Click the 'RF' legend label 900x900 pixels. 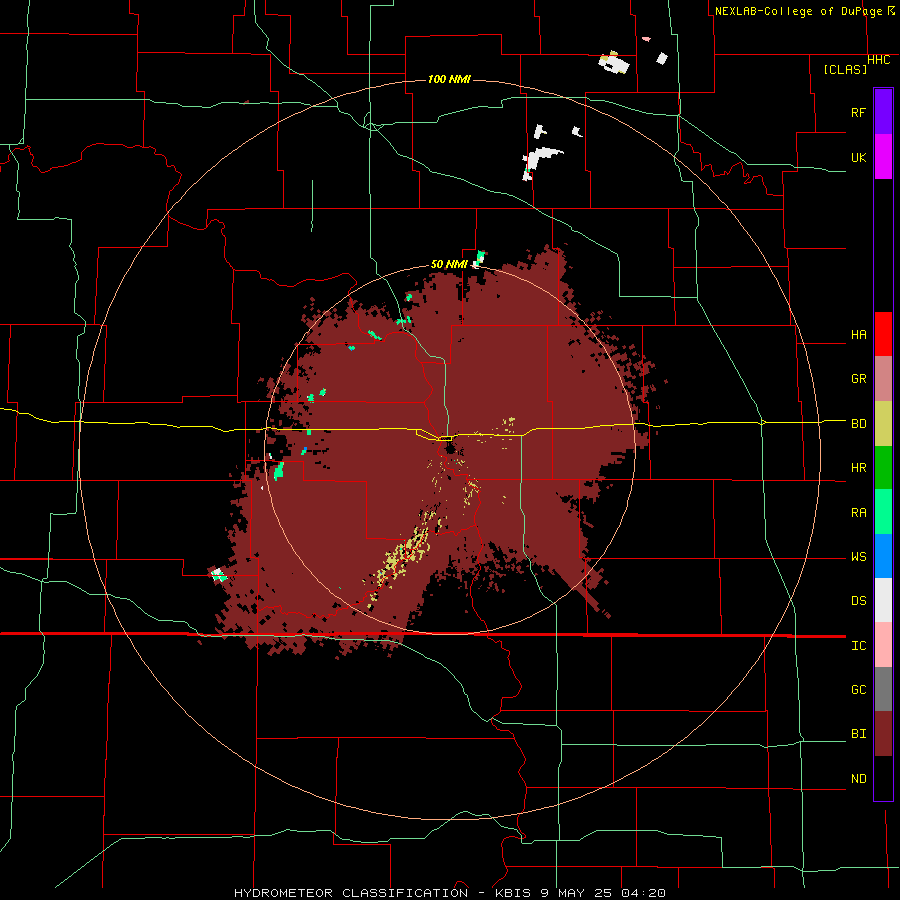(x=858, y=112)
